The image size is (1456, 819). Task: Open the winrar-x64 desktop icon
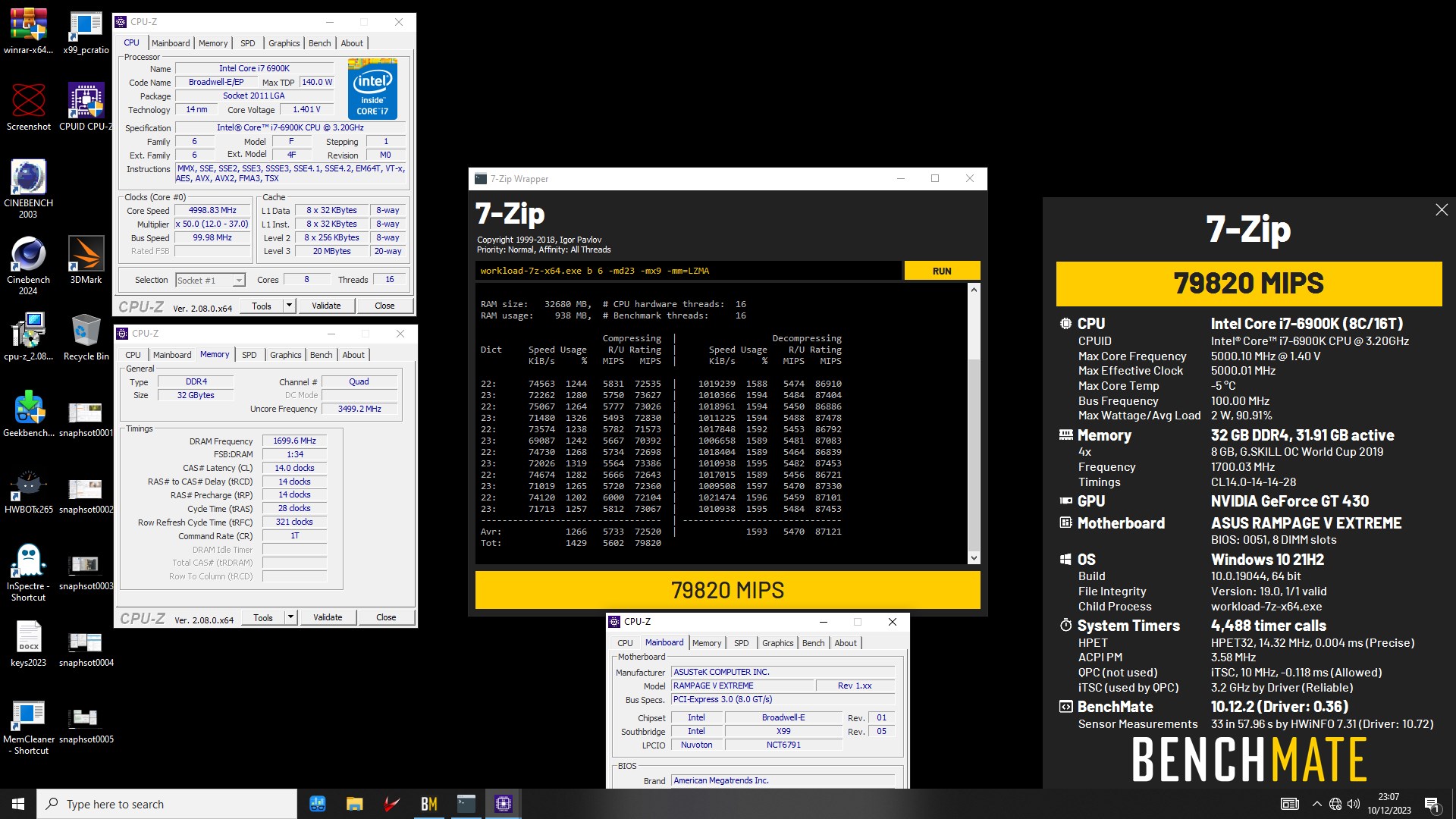pyautogui.click(x=28, y=32)
